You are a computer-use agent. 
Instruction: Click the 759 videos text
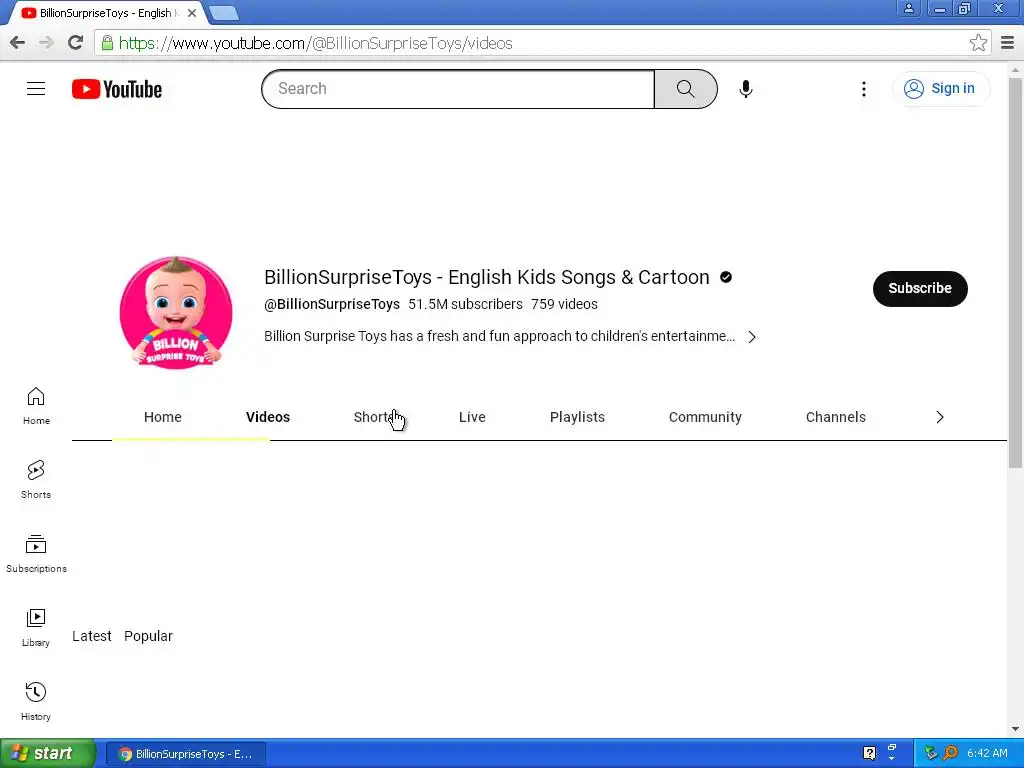click(564, 304)
